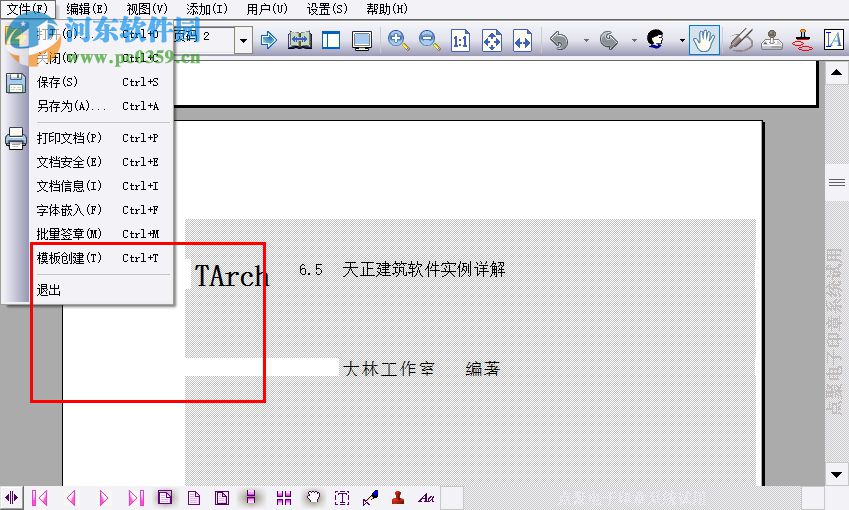
Task: Click the fit page icon
Action: click(492, 41)
